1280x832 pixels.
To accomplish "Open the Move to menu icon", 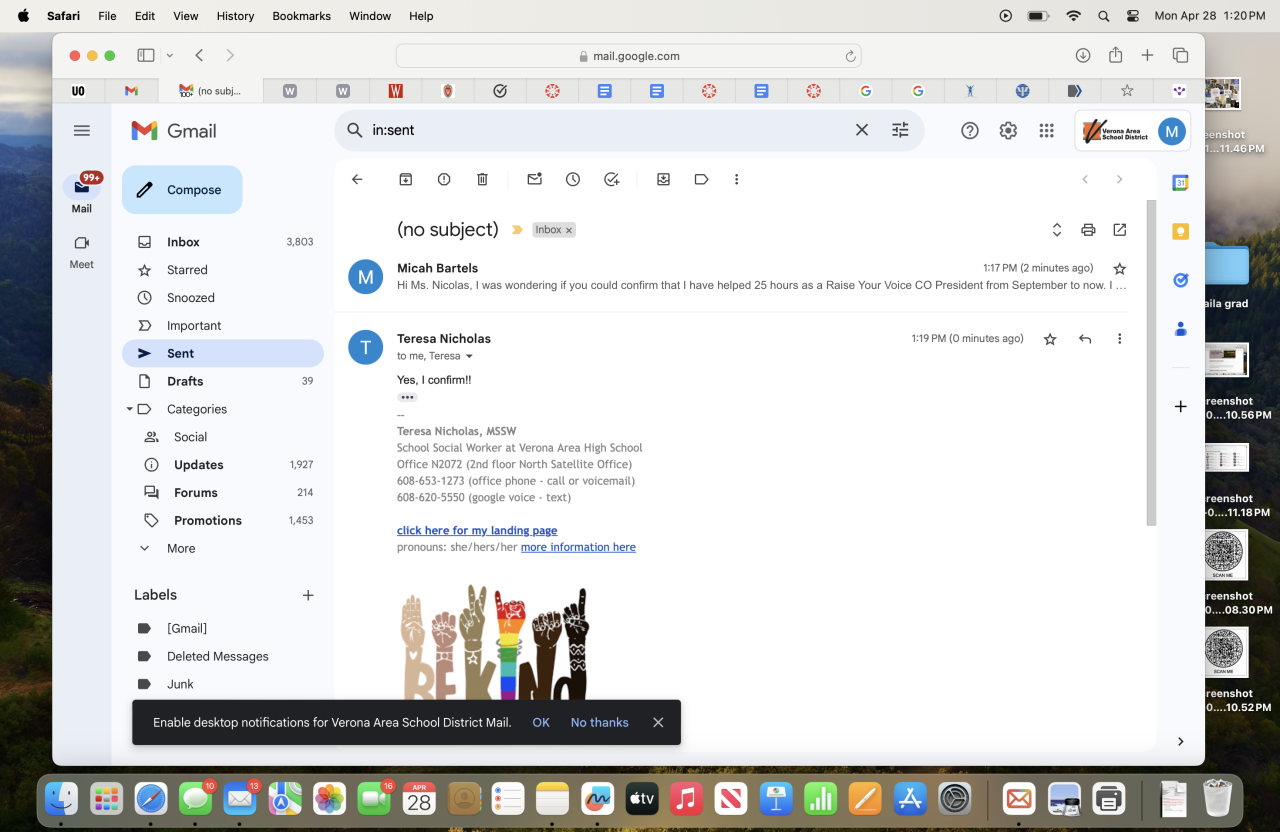I will [663, 180].
